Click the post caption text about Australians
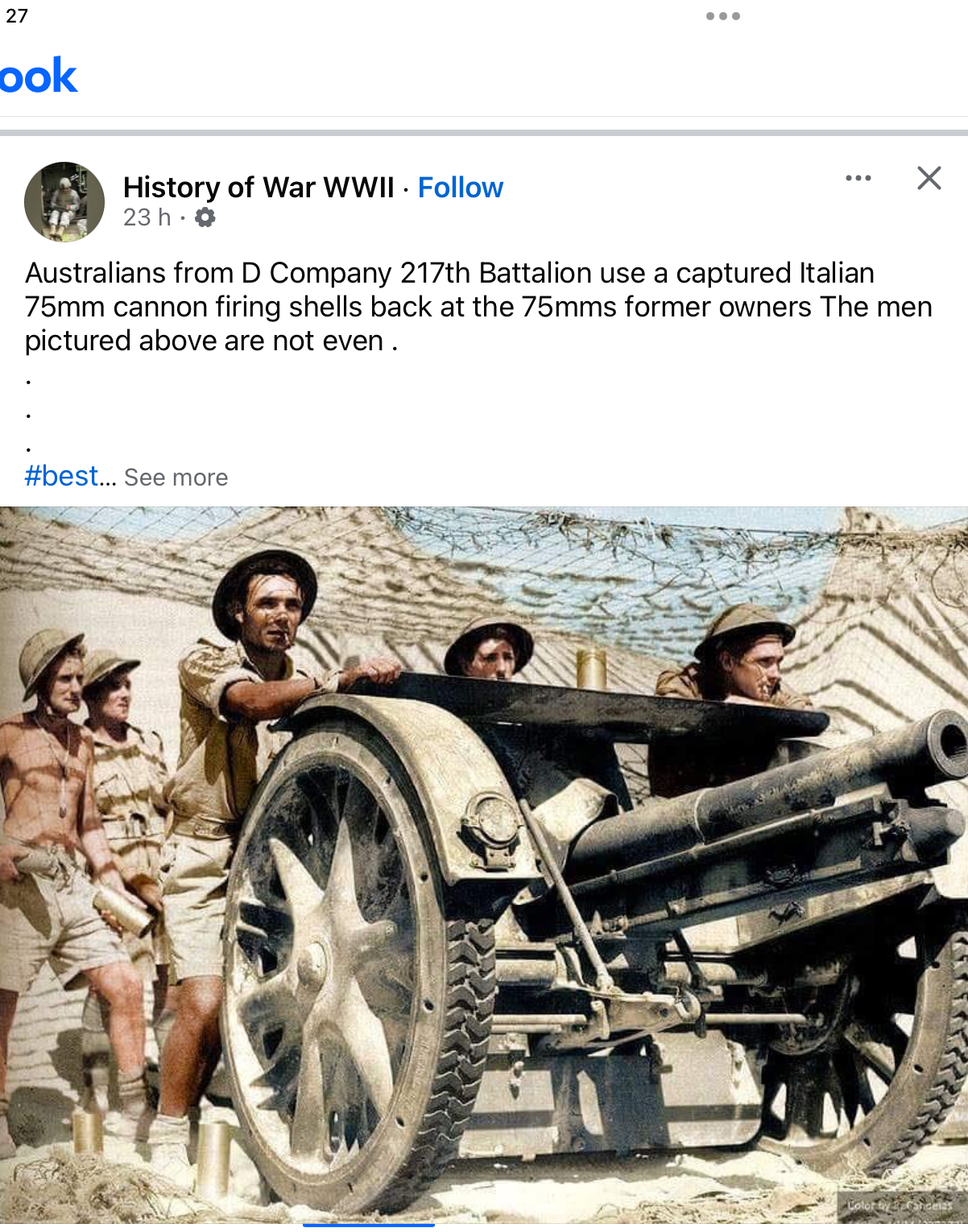 click(478, 307)
